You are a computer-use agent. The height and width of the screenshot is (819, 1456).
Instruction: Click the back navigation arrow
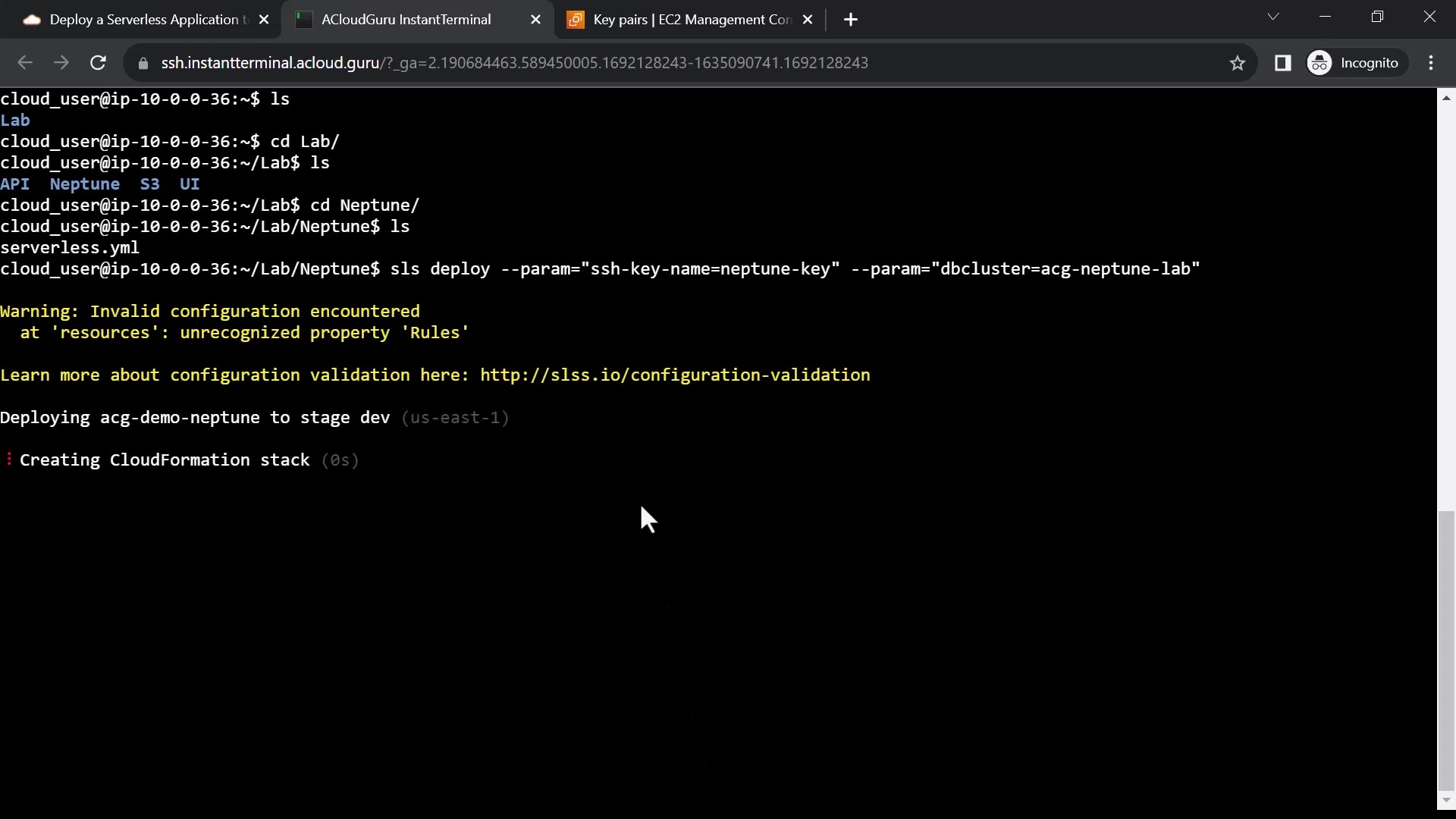pyautogui.click(x=25, y=63)
